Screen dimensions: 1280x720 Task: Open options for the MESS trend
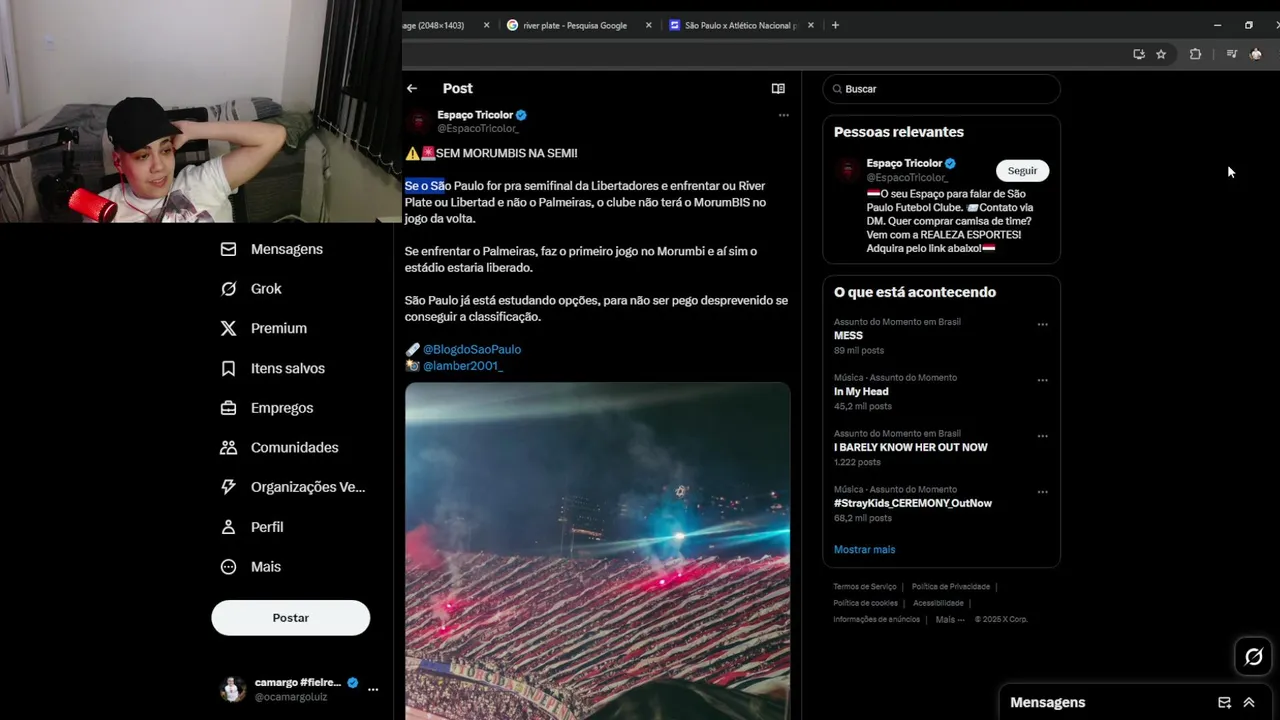pos(1042,324)
